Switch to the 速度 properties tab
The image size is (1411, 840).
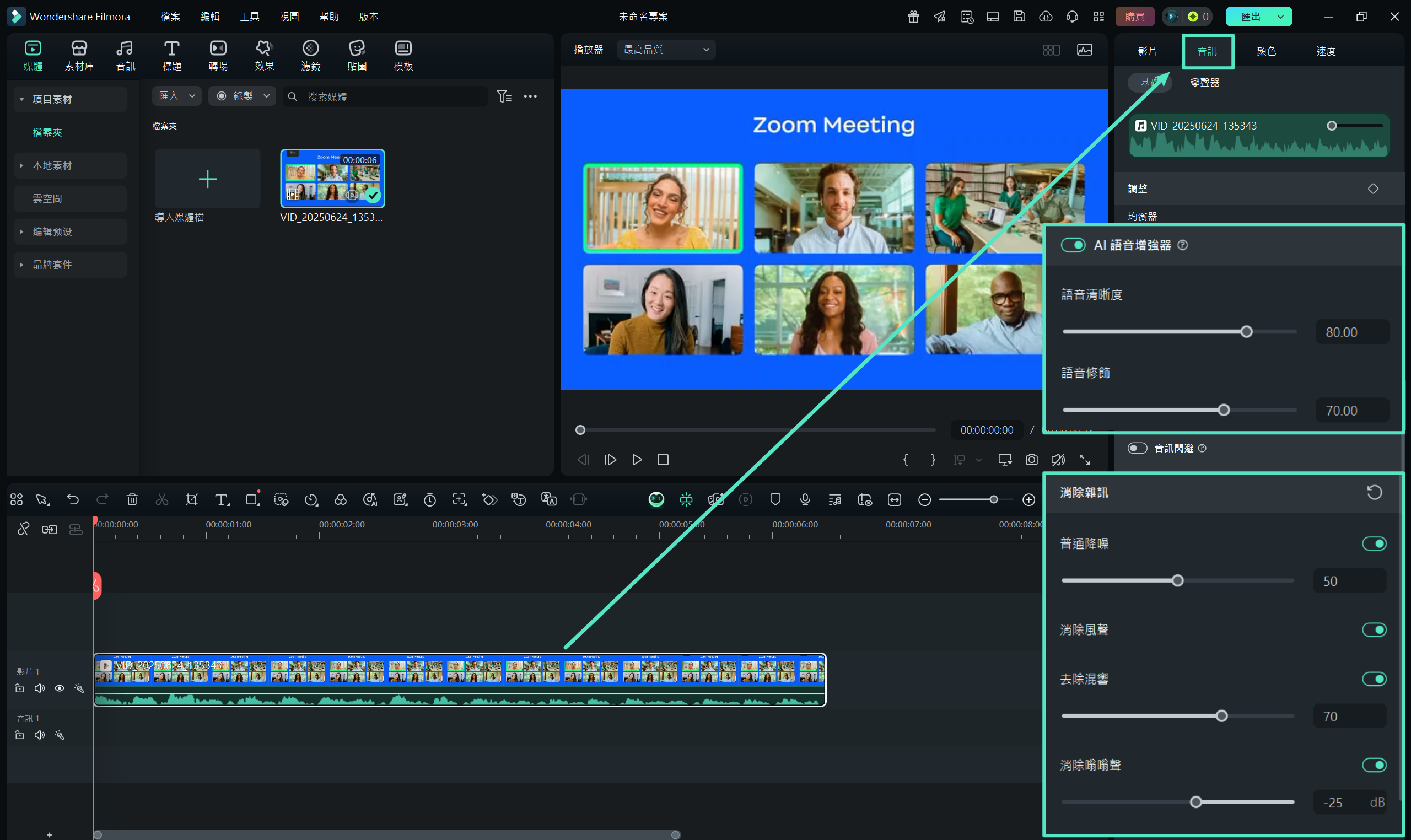pos(1326,51)
